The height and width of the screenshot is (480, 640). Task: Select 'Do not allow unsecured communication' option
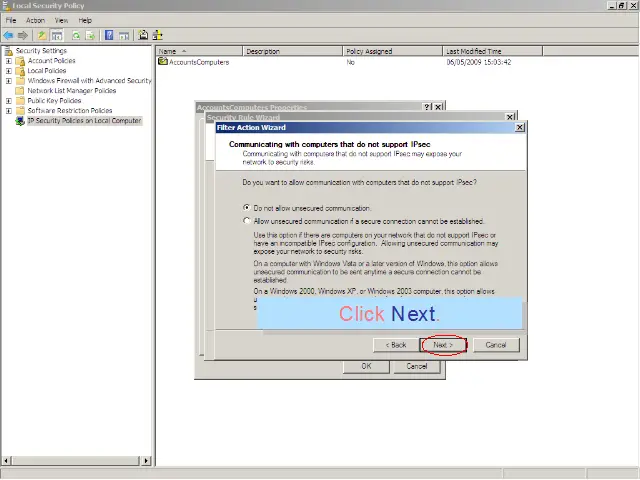(x=248, y=208)
